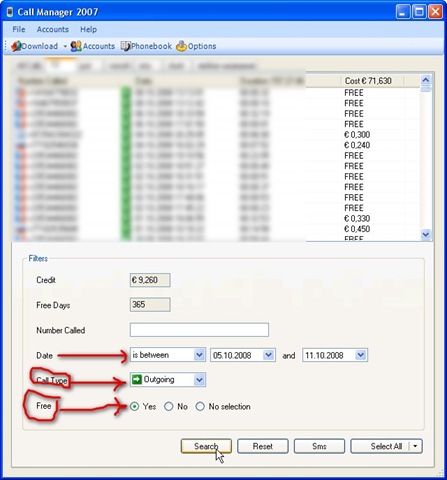Screen dimensions: 447x480
Task: Select the Free Yes radio button
Action: pos(134,406)
